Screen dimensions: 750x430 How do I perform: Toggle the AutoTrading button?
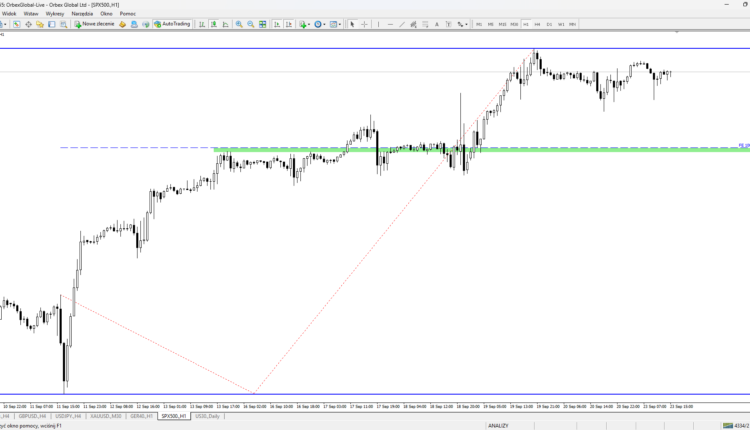click(x=172, y=24)
